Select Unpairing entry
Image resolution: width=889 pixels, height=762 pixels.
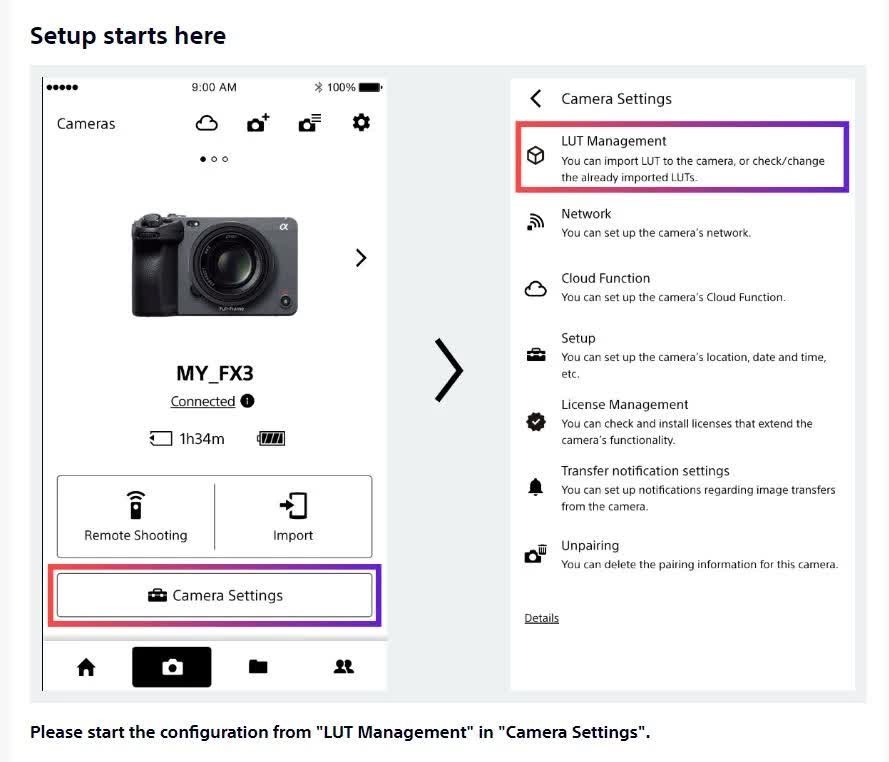coord(682,554)
